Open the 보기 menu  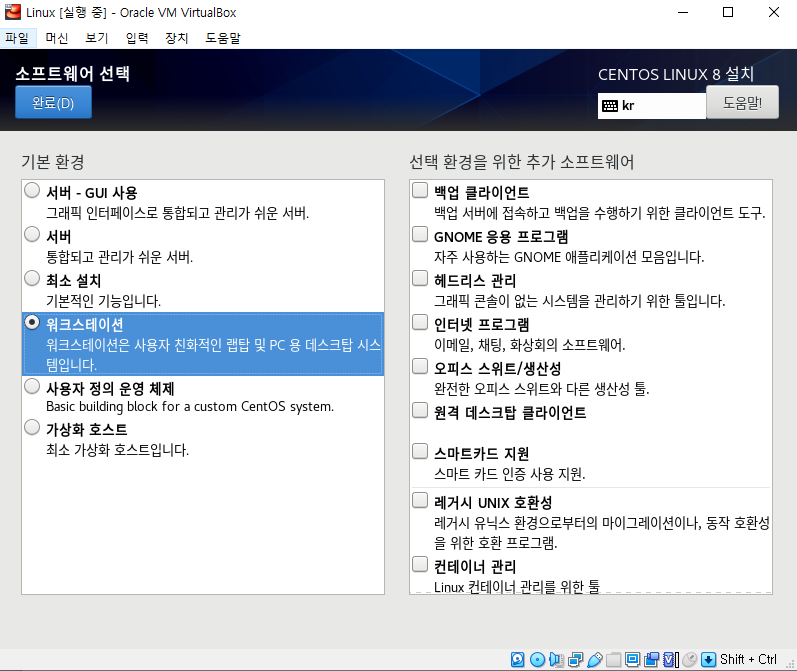(x=97, y=38)
